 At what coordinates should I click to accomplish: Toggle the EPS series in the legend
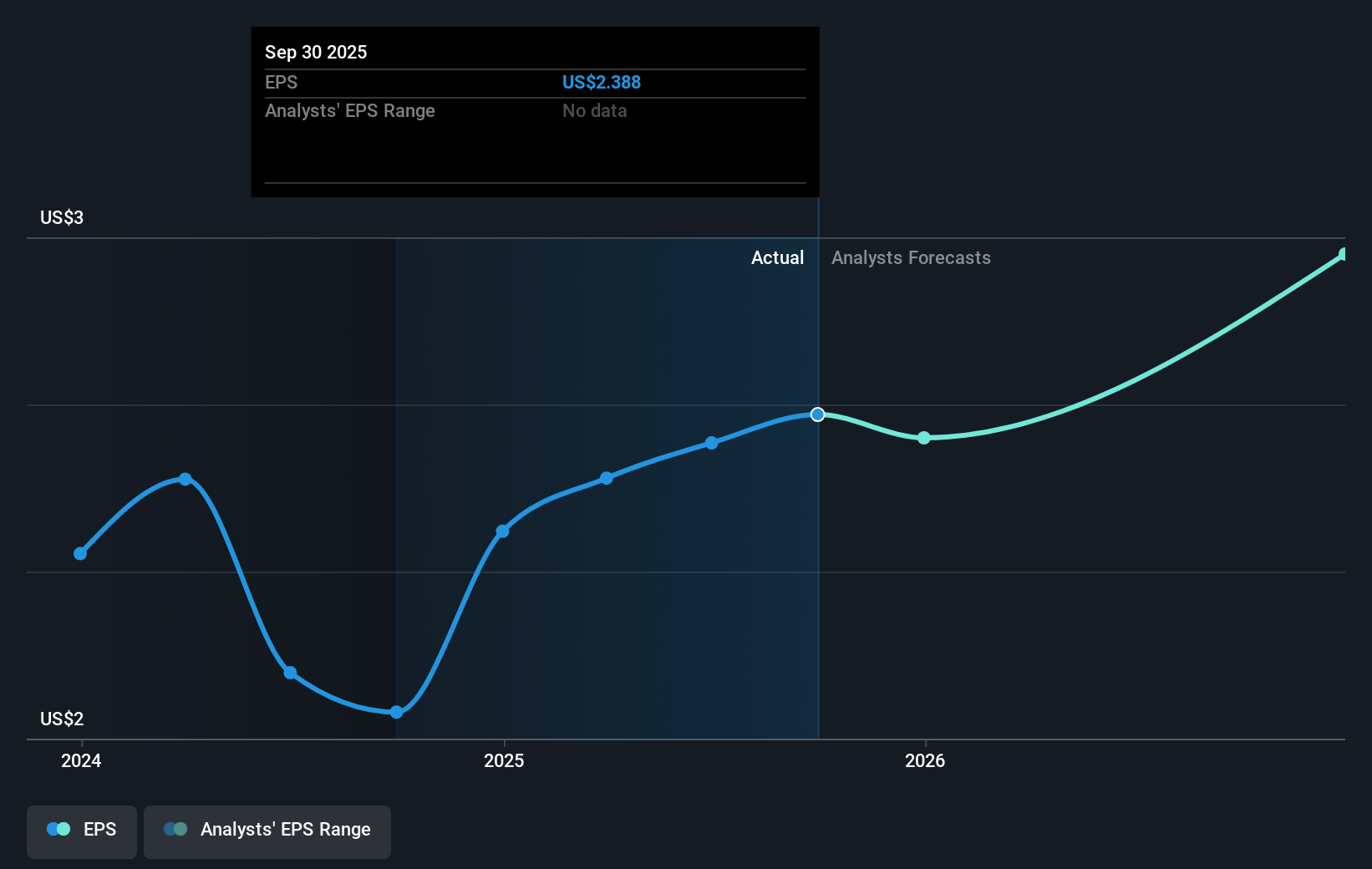tap(82, 831)
